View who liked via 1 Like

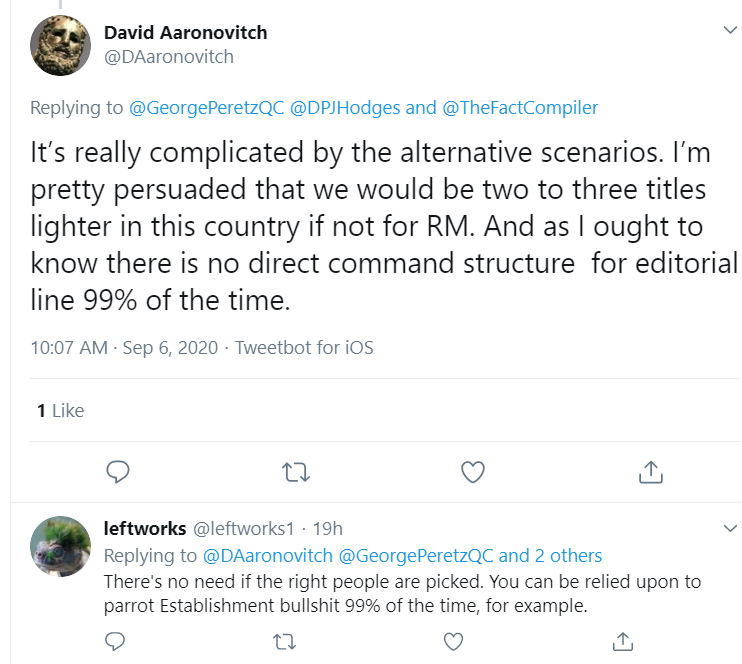[x=61, y=410]
